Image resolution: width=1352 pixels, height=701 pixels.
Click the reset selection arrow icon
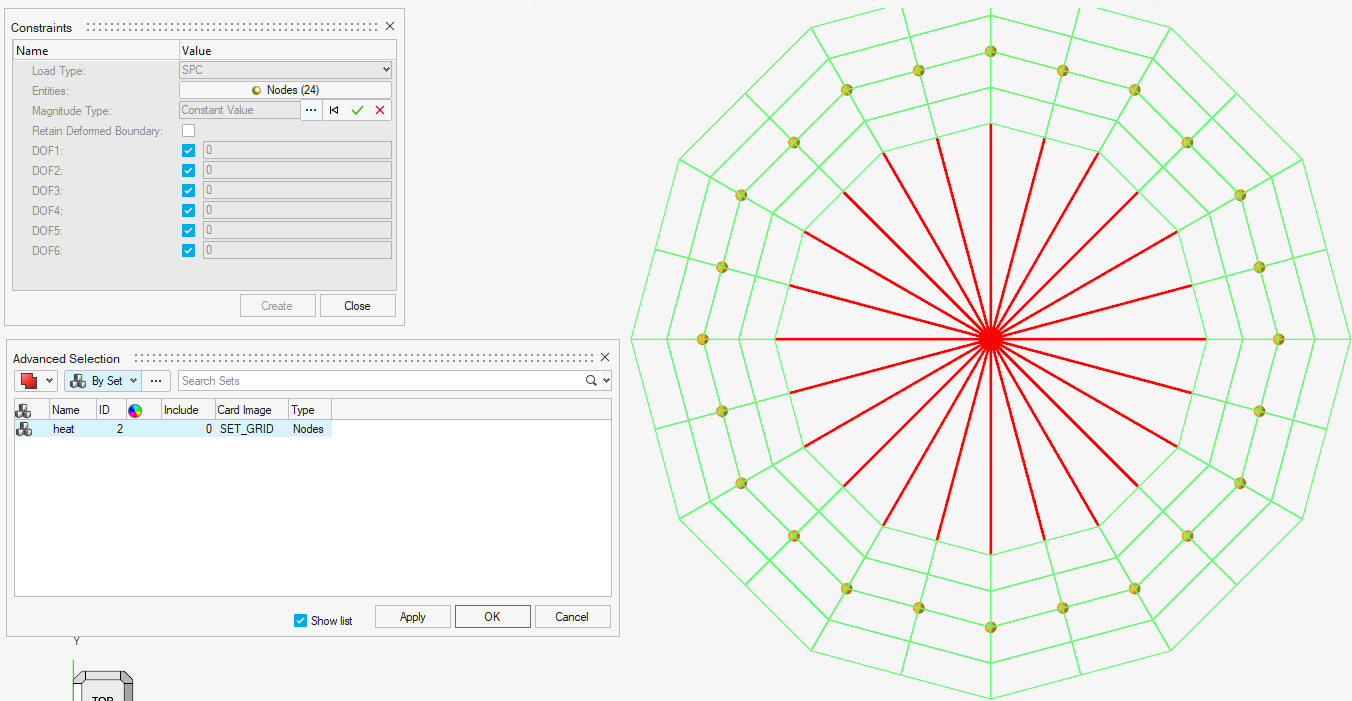334,111
